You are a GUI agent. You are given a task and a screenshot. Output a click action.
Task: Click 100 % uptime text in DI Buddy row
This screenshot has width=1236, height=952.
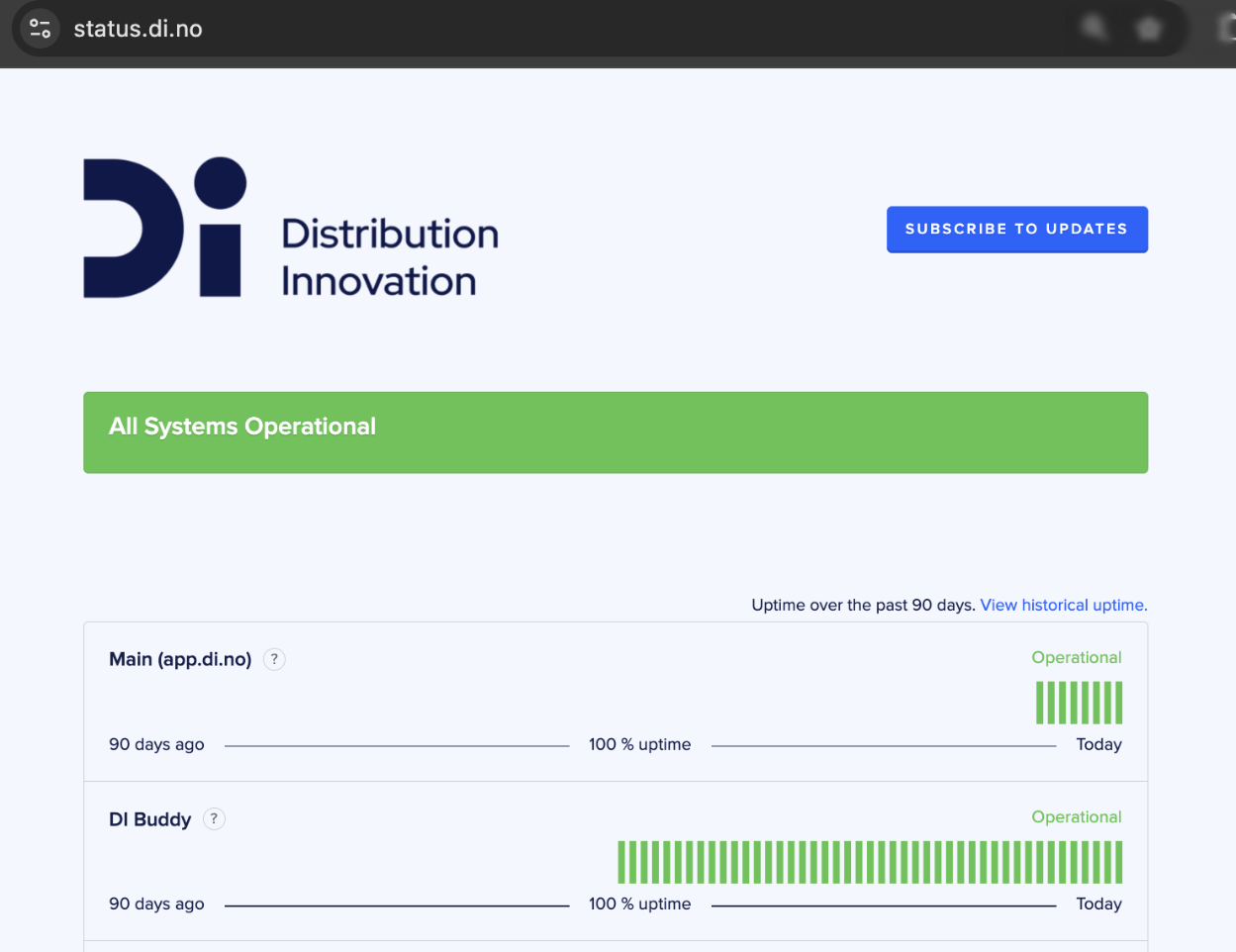[639, 904]
